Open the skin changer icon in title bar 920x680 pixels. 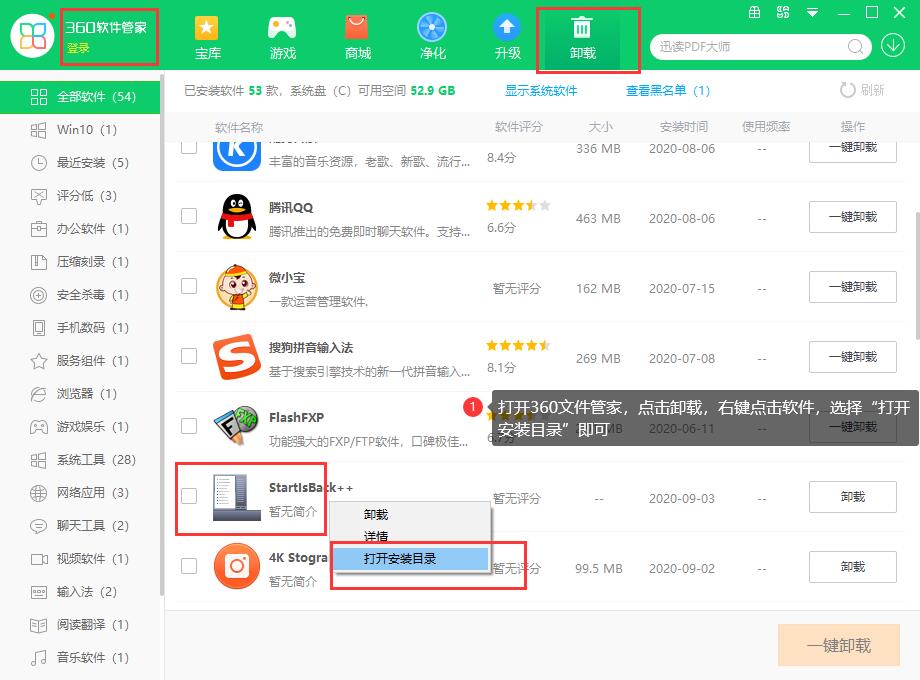pyautogui.click(x=755, y=12)
